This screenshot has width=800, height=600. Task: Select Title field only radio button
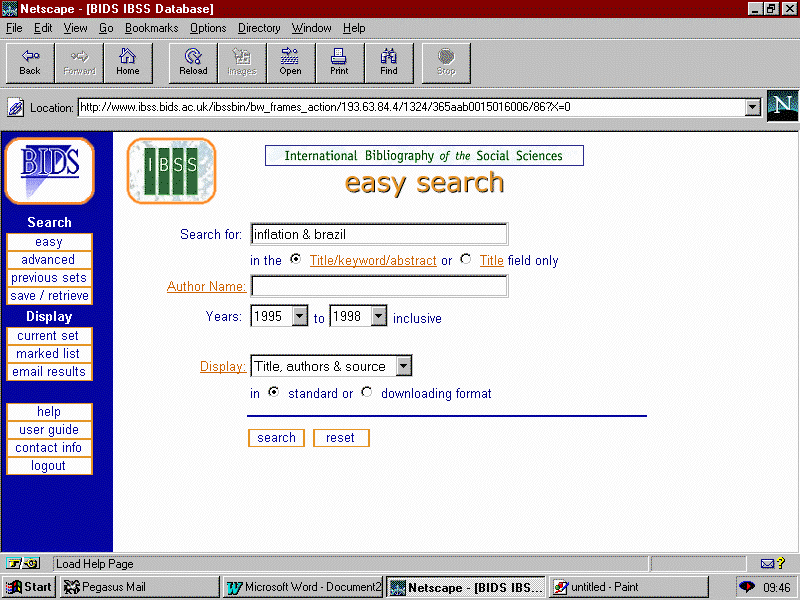click(465, 259)
